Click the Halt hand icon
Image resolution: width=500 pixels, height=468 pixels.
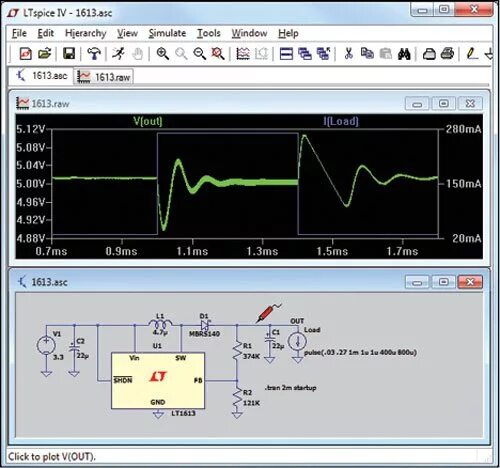[x=137, y=54]
